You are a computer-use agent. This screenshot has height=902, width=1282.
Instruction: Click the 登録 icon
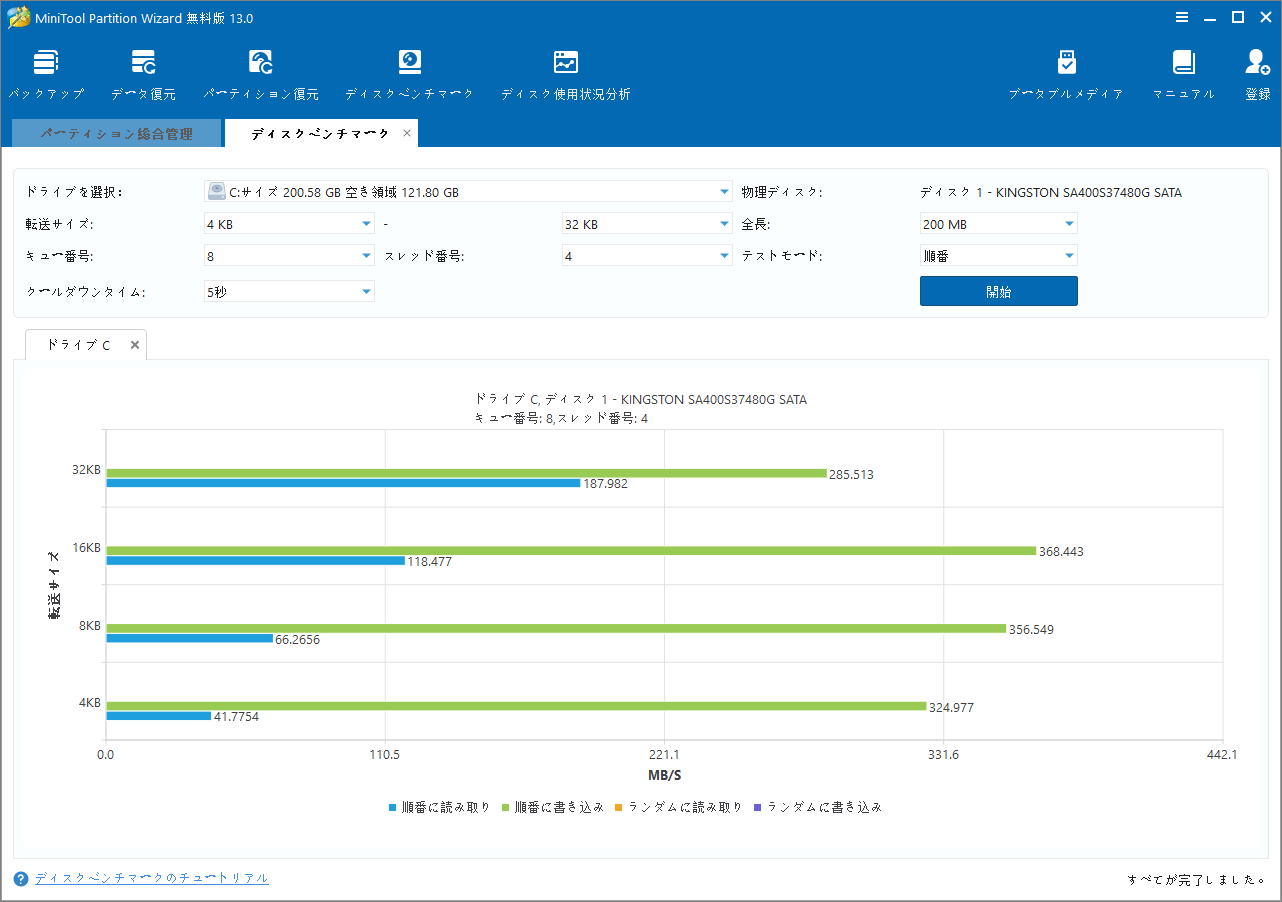(x=1256, y=72)
